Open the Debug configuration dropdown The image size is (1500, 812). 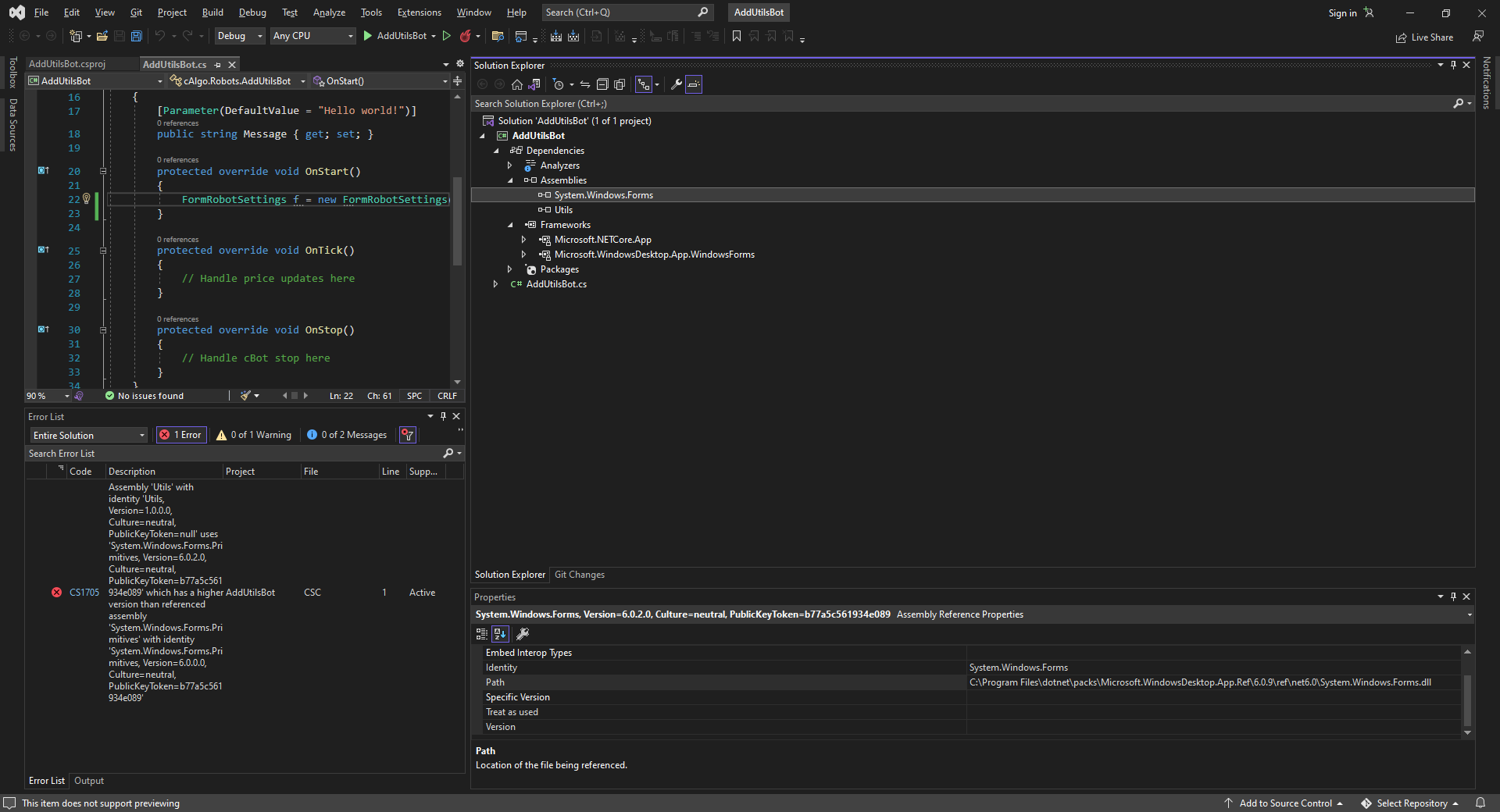(x=240, y=36)
